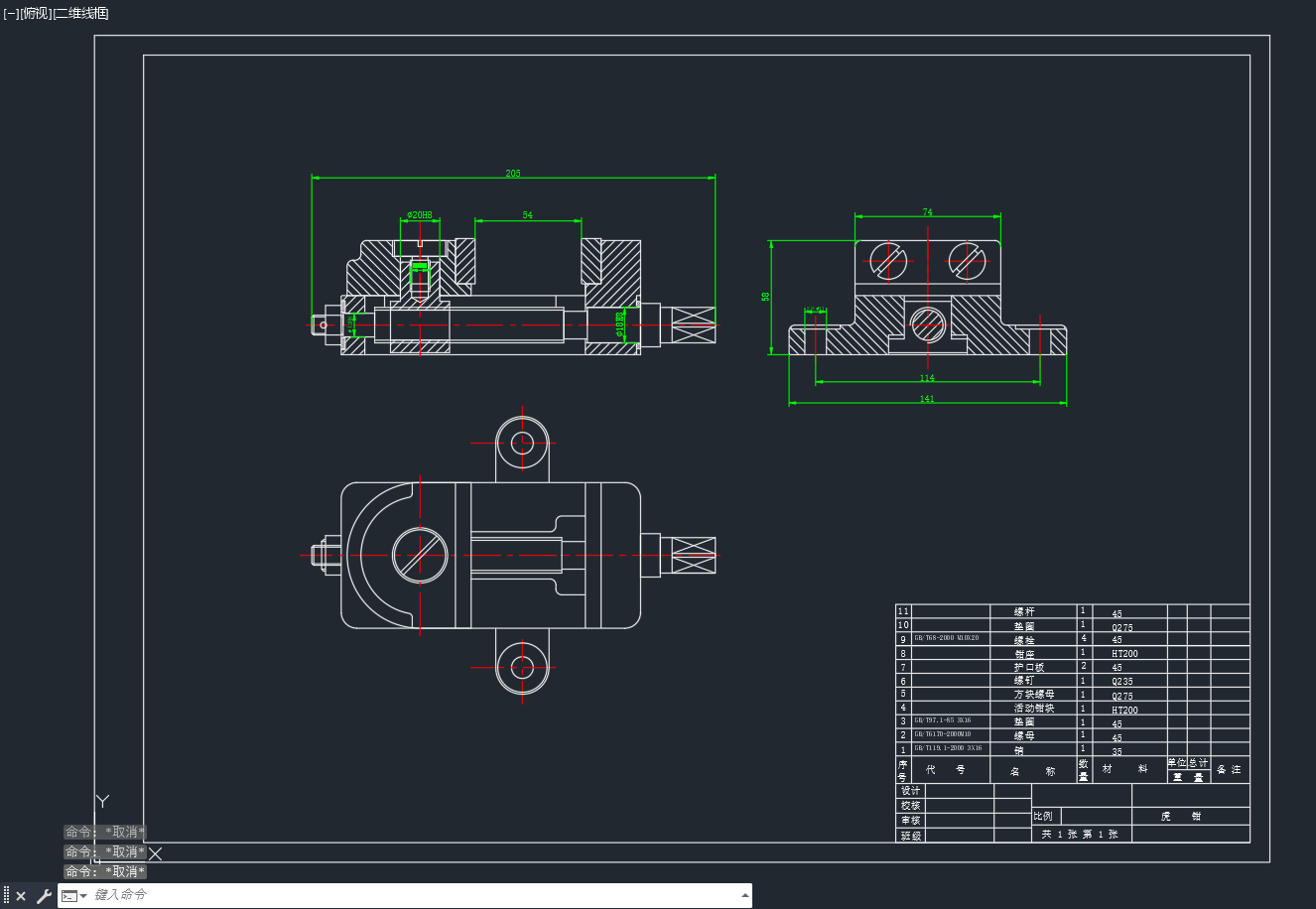1316x909 pixels.
Task: Click the 设计 cell in title block
Action: (x=910, y=791)
